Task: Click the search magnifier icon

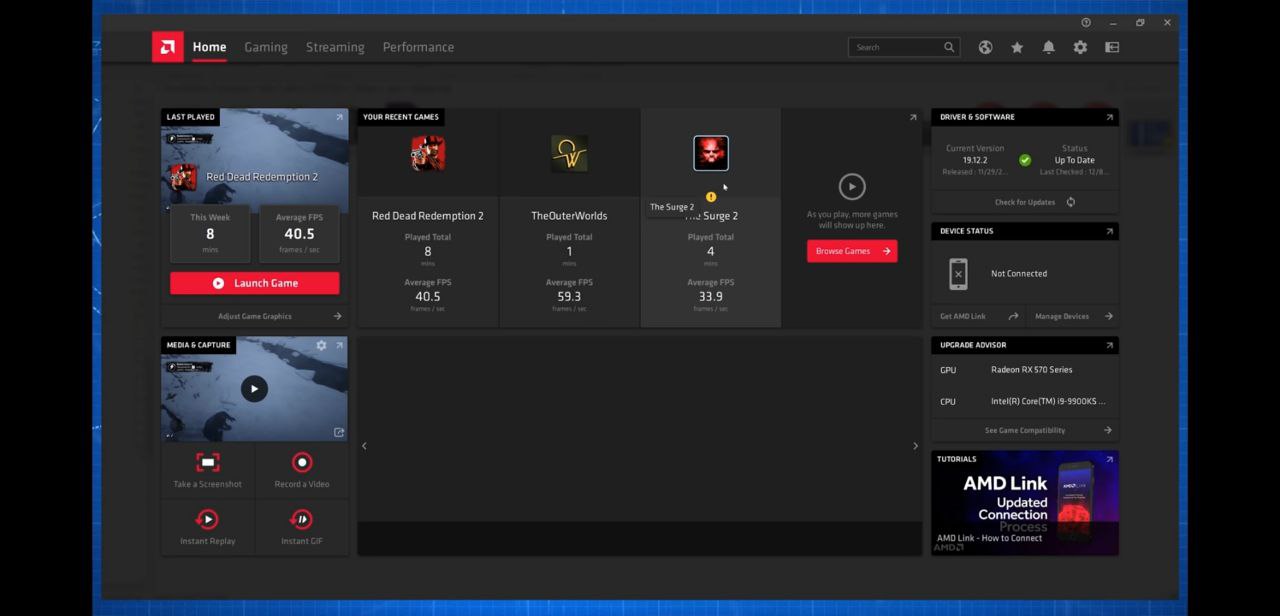Action: pyautogui.click(x=949, y=47)
